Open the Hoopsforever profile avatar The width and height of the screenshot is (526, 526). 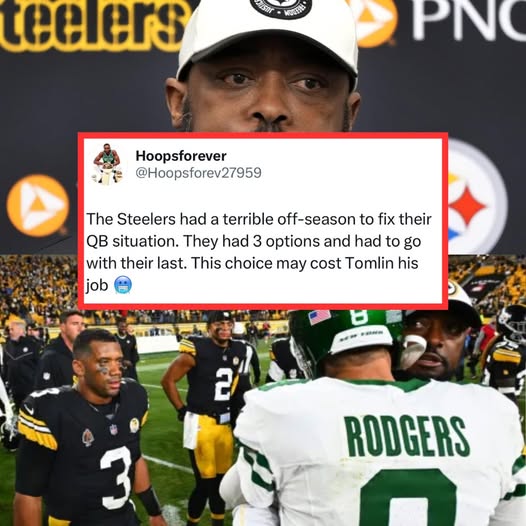108,164
